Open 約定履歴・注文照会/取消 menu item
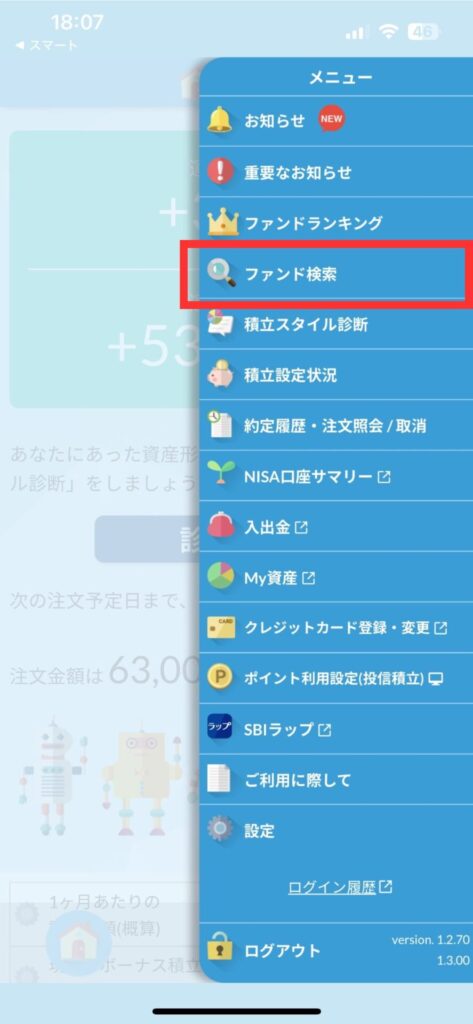Screen dimensions: 473x1024 pos(336,426)
